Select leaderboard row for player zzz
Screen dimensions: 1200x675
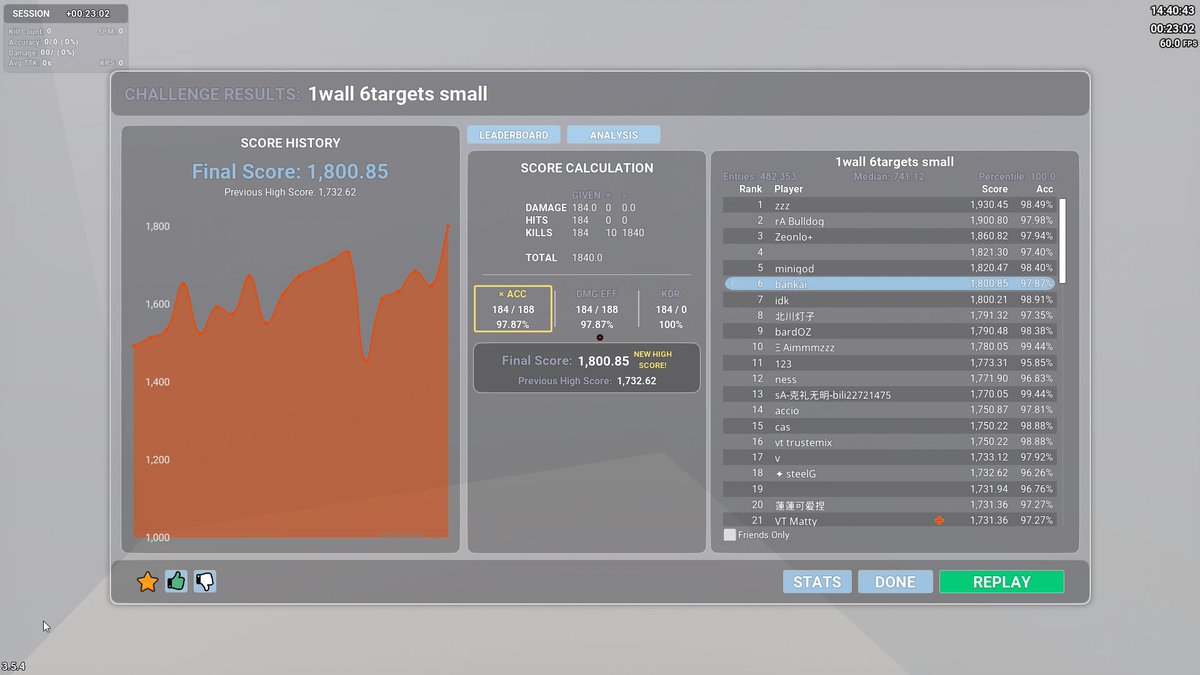click(x=889, y=205)
